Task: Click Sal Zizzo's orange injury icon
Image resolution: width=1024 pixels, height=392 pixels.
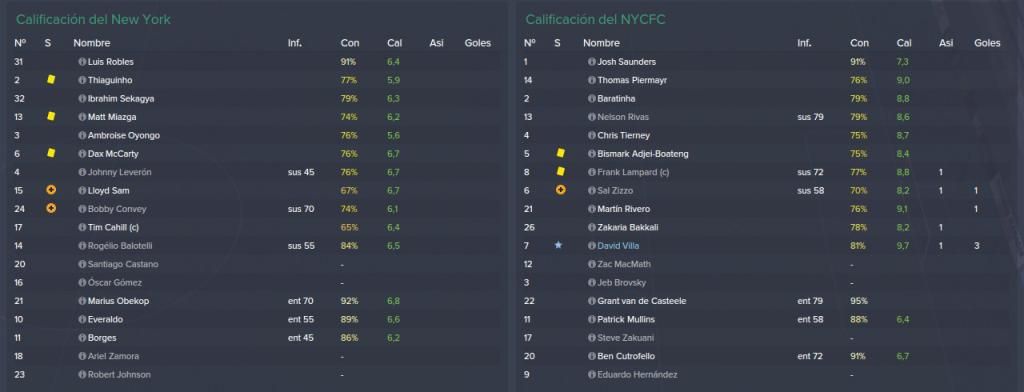Action: tap(560, 190)
